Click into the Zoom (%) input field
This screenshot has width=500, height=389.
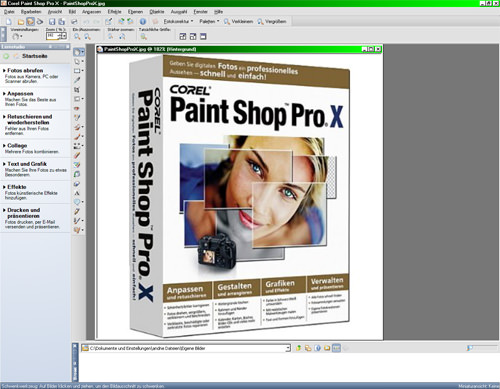(52, 35)
